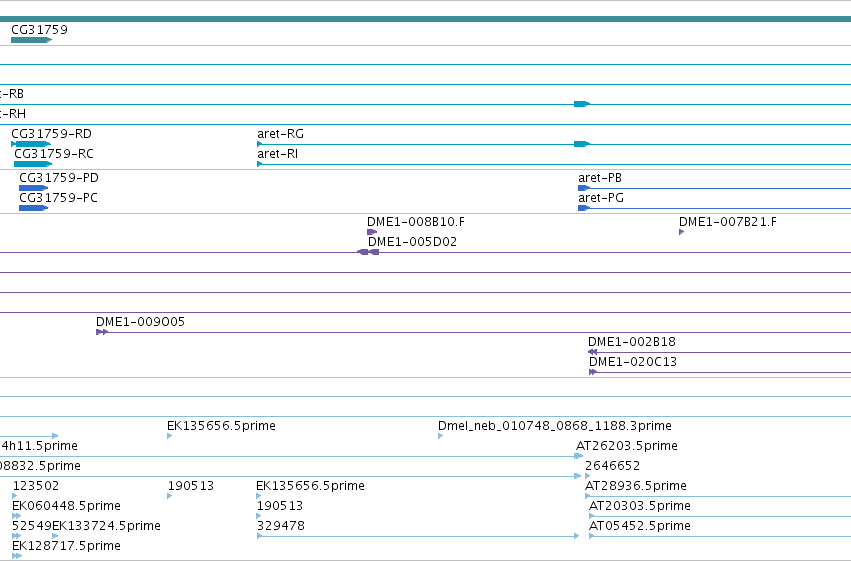Select the EK133724.5prime EST label

(x=106, y=526)
